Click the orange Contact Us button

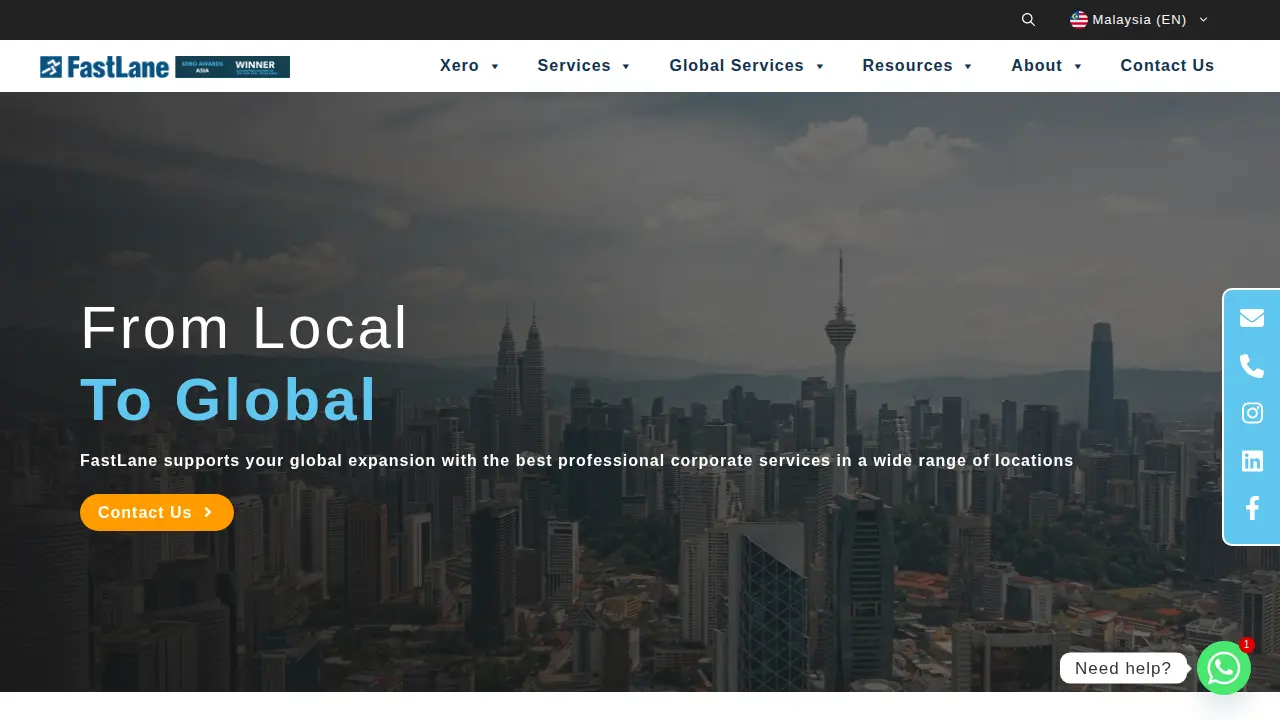pos(157,512)
